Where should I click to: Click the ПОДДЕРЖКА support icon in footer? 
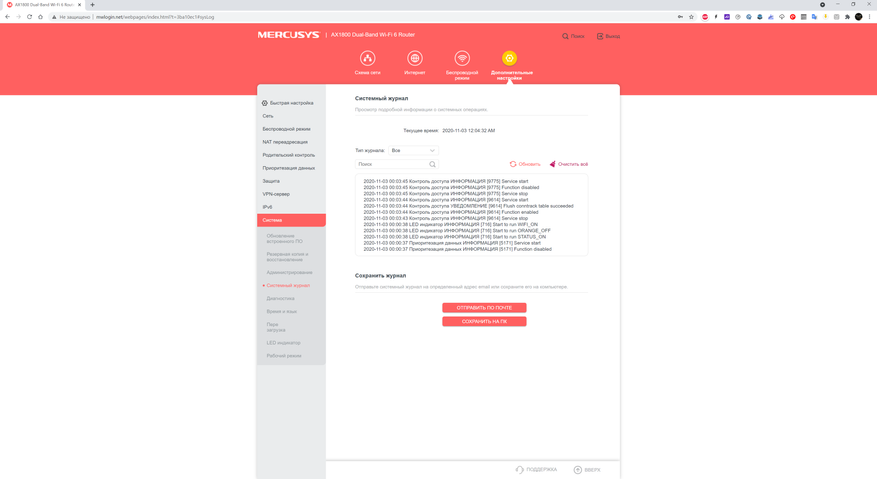click(519, 469)
